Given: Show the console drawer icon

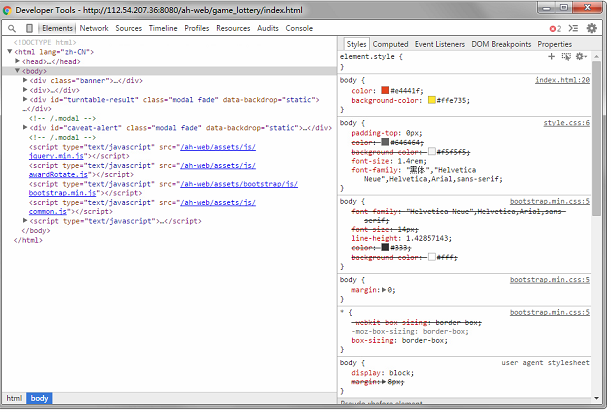Looking at the screenshot, I should tap(573, 28).
